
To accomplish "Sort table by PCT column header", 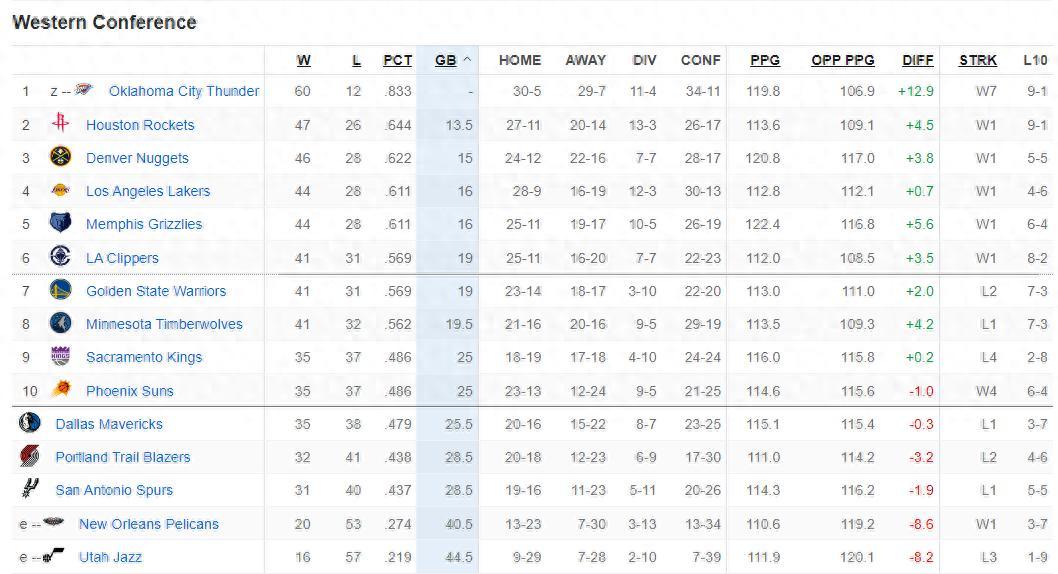I will [397, 60].
